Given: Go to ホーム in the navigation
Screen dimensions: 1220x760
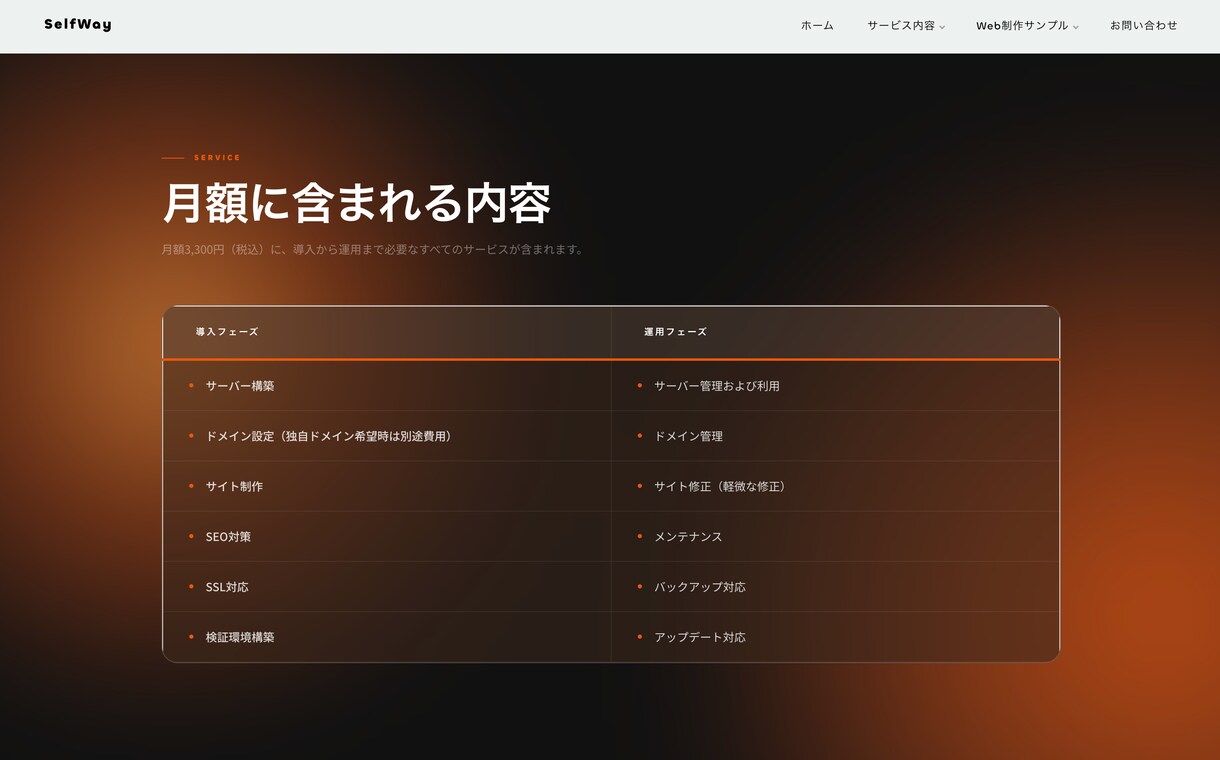Looking at the screenshot, I should pyautogui.click(x=817, y=26).
